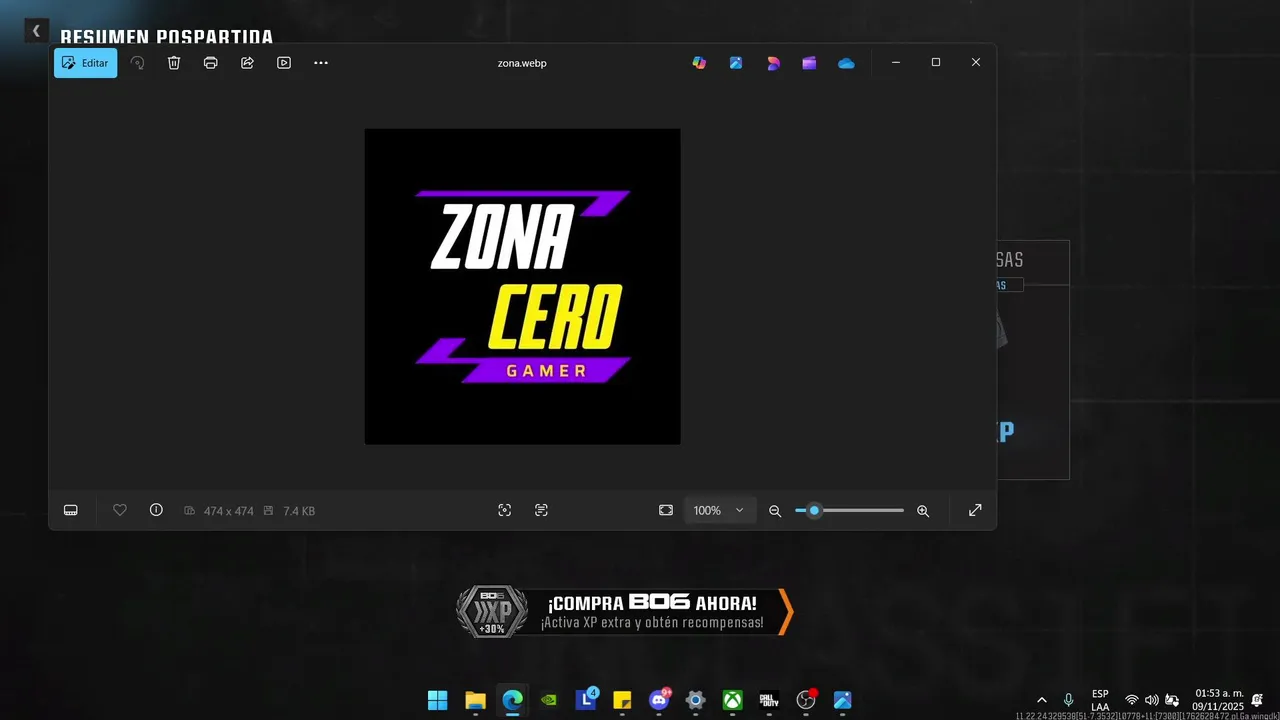Start the slideshow from the toolbar
The image size is (1280, 720).
tap(284, 63)
